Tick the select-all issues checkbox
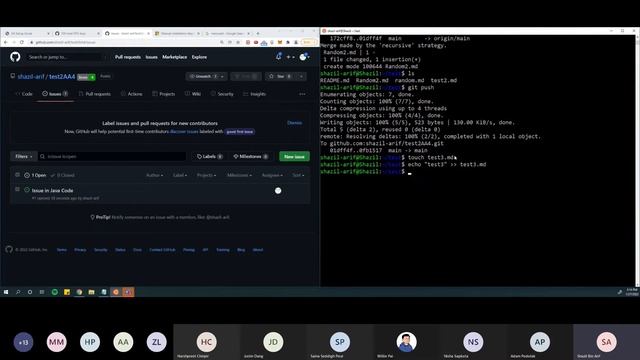 17,175
